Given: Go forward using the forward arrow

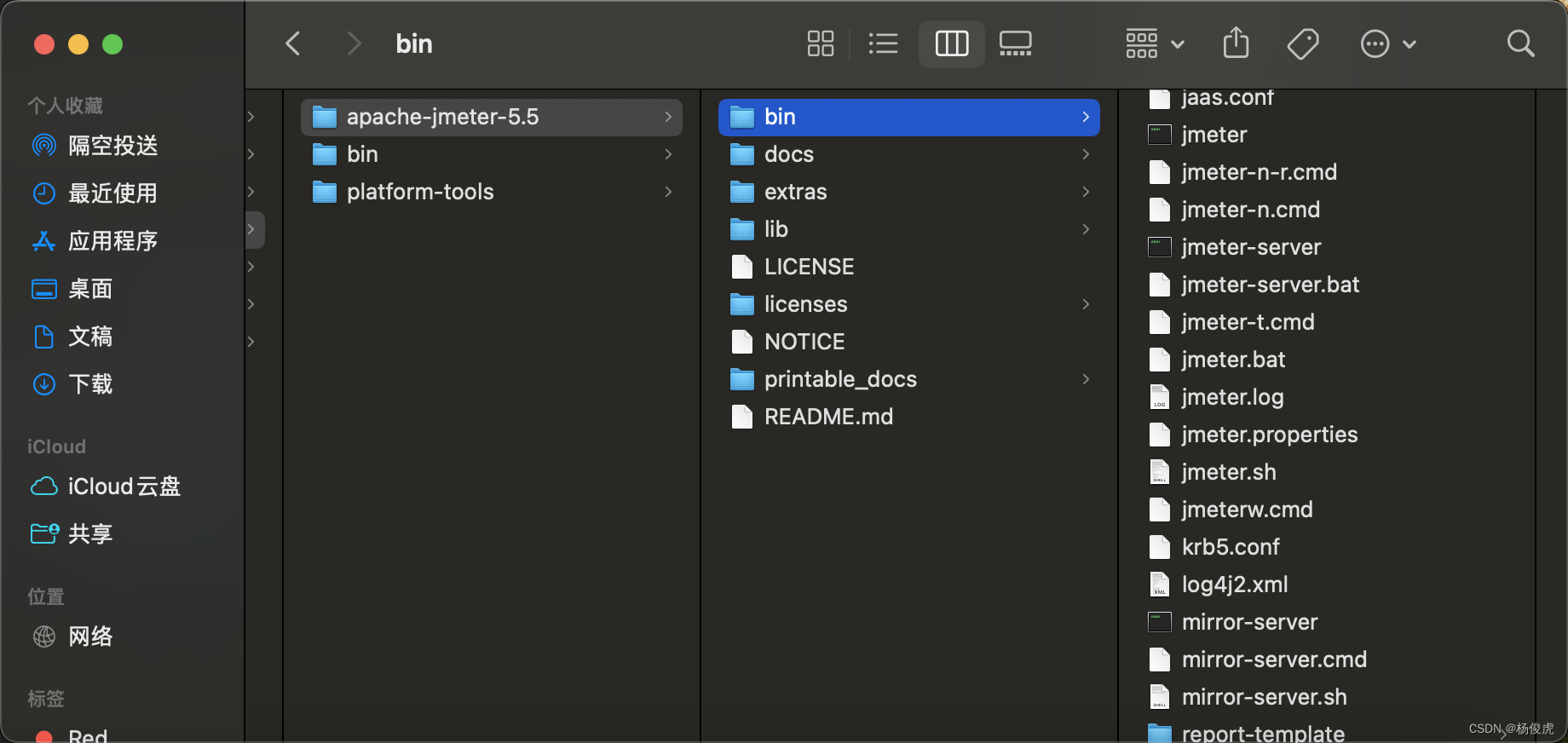Looking at the screenshot, I should [x=354, y=43].
